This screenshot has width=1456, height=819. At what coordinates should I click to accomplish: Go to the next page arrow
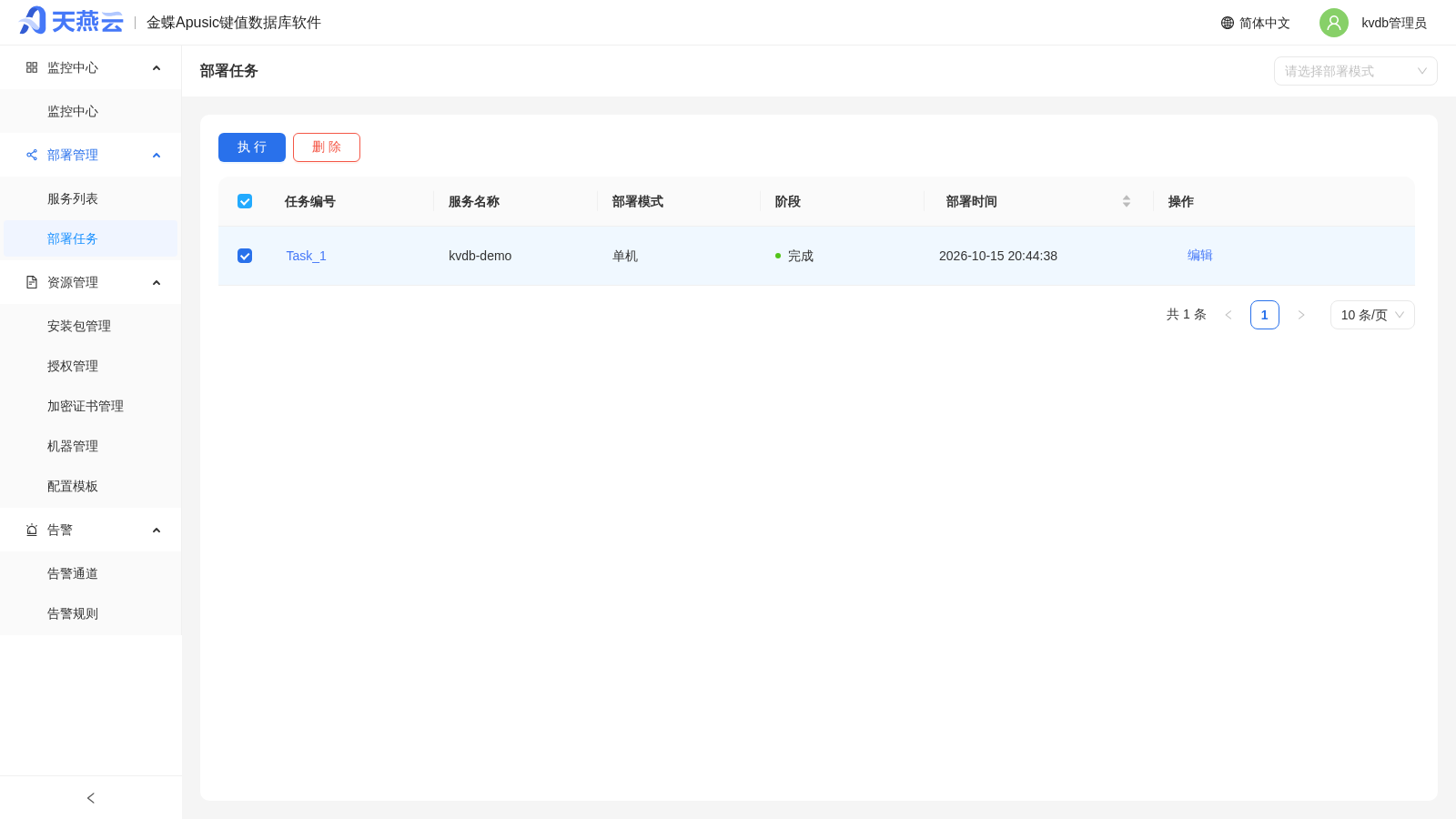pyautogui.click(x=1301, y=315)
